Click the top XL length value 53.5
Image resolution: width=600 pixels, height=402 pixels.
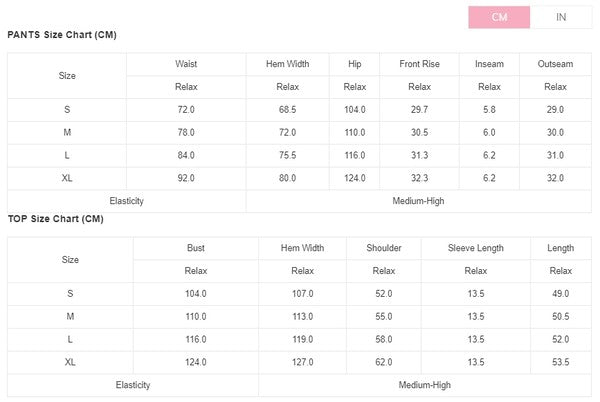(560, 362)
